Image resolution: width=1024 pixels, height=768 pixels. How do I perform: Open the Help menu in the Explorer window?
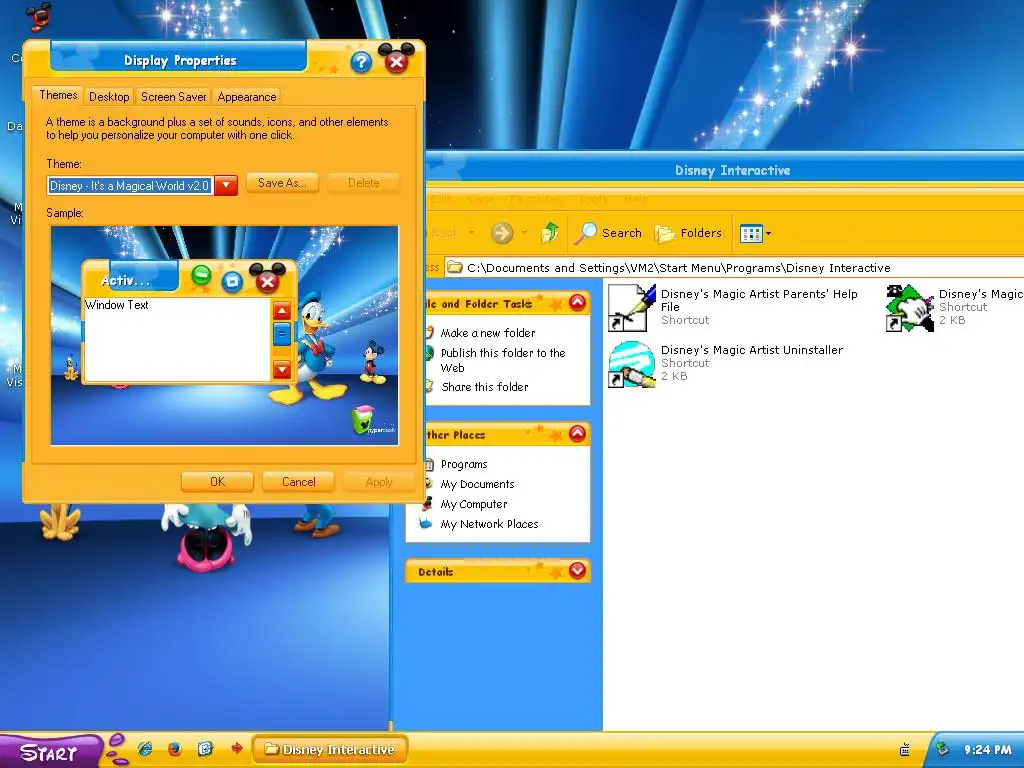point(636,199)
